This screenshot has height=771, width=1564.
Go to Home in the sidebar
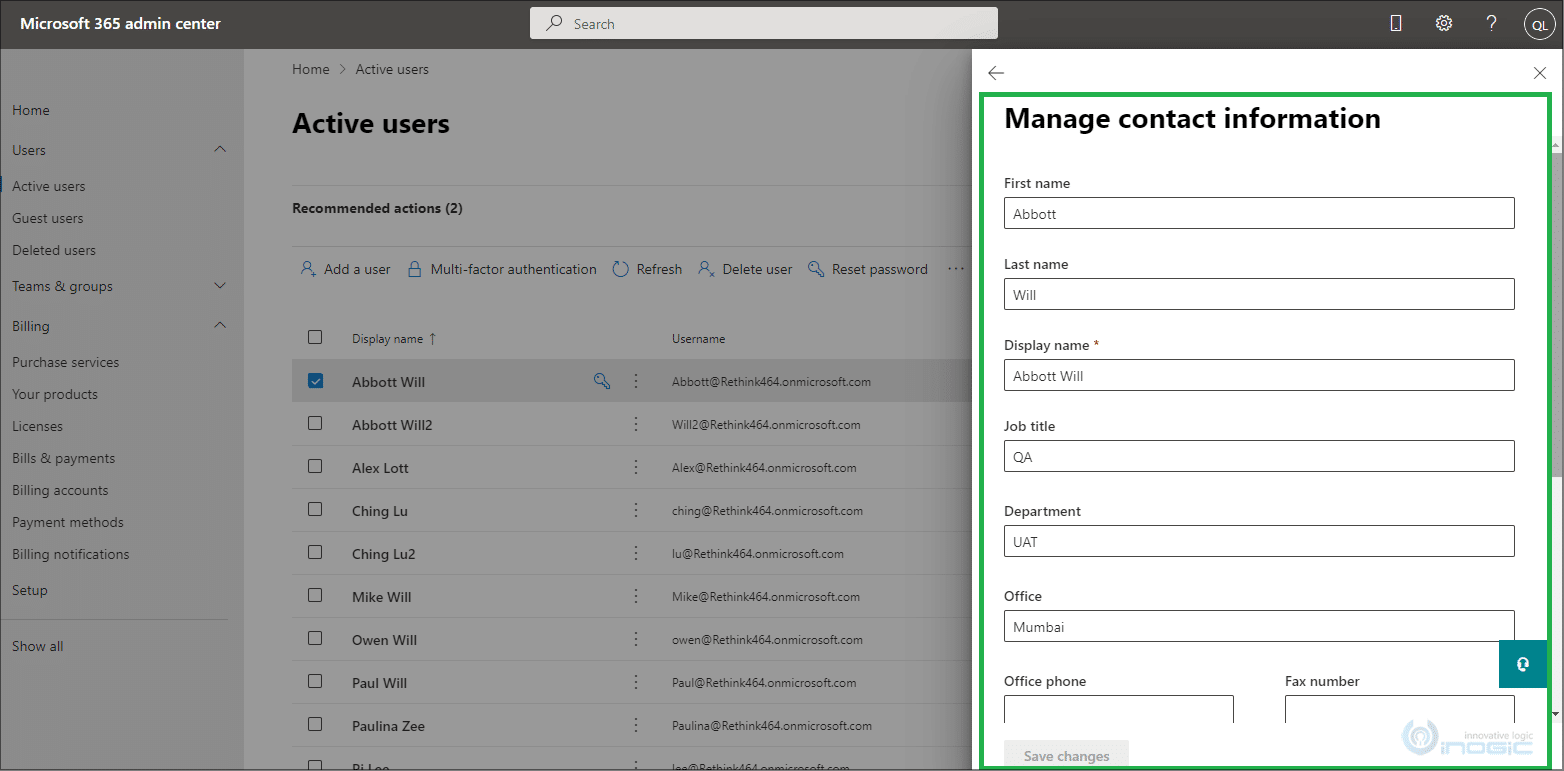coord(31,110)
